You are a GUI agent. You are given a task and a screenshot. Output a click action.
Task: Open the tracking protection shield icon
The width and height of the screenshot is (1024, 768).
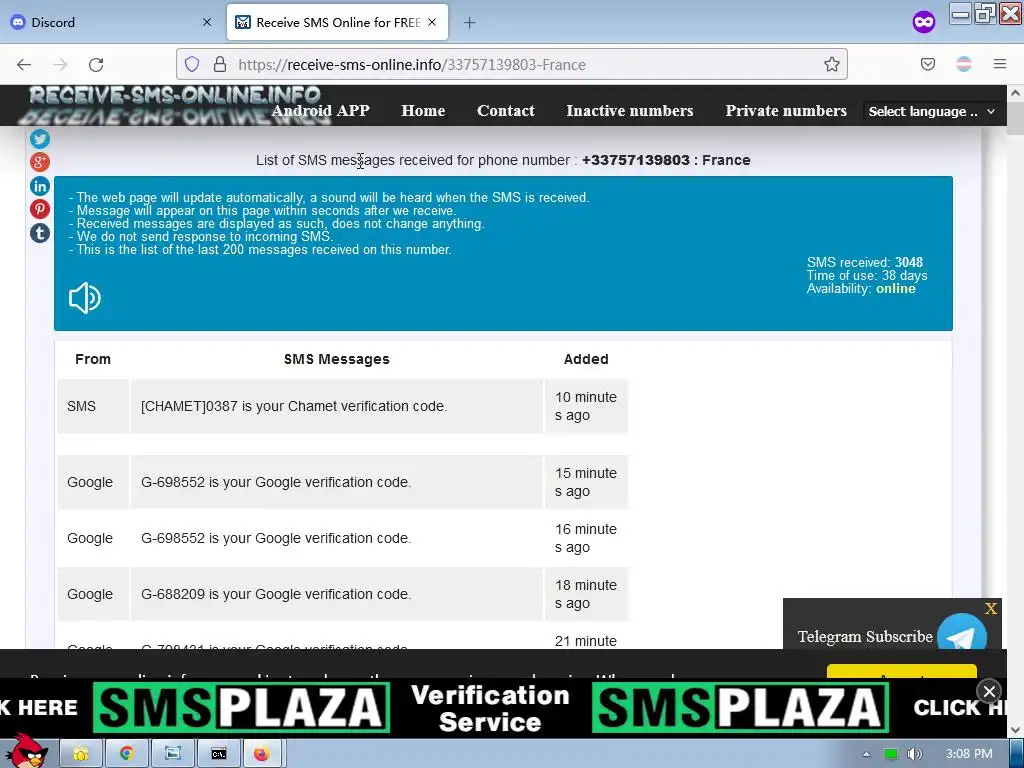tap(192, 64)
